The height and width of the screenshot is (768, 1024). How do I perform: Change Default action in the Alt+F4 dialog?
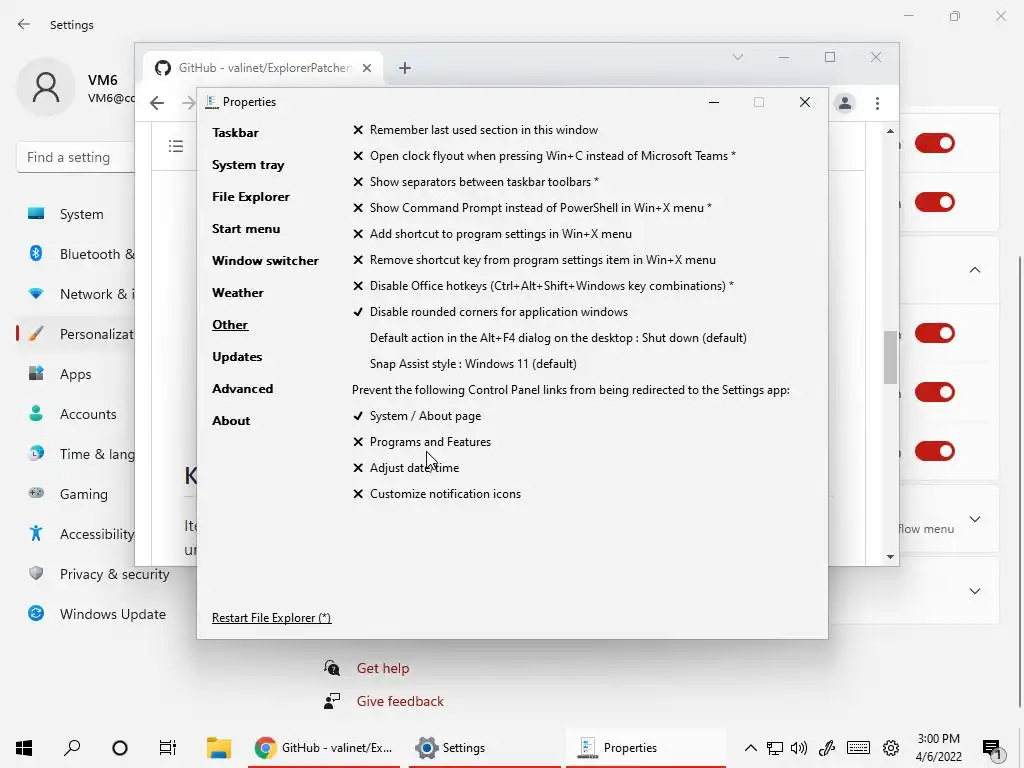(x=558, y=338)
